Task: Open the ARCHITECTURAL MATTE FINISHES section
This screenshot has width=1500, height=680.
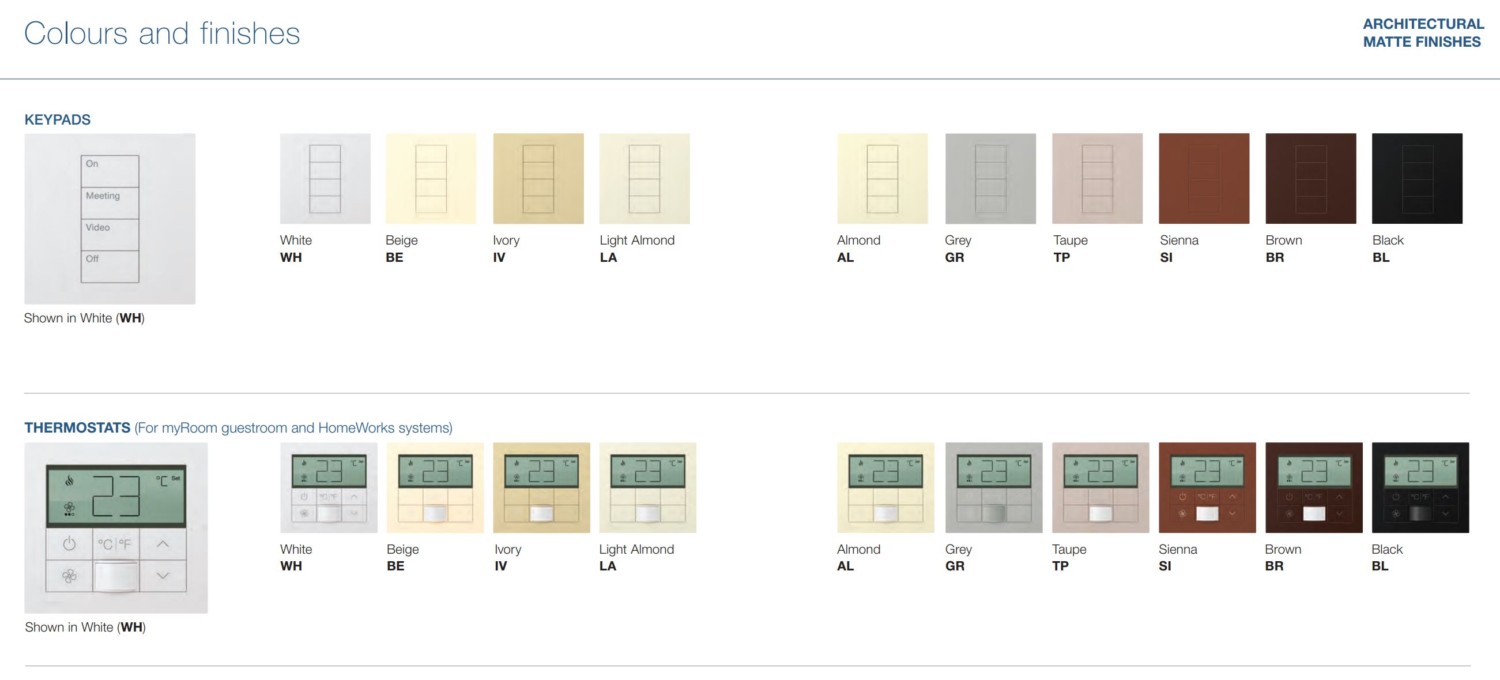Action: (x=1422, y=32)
